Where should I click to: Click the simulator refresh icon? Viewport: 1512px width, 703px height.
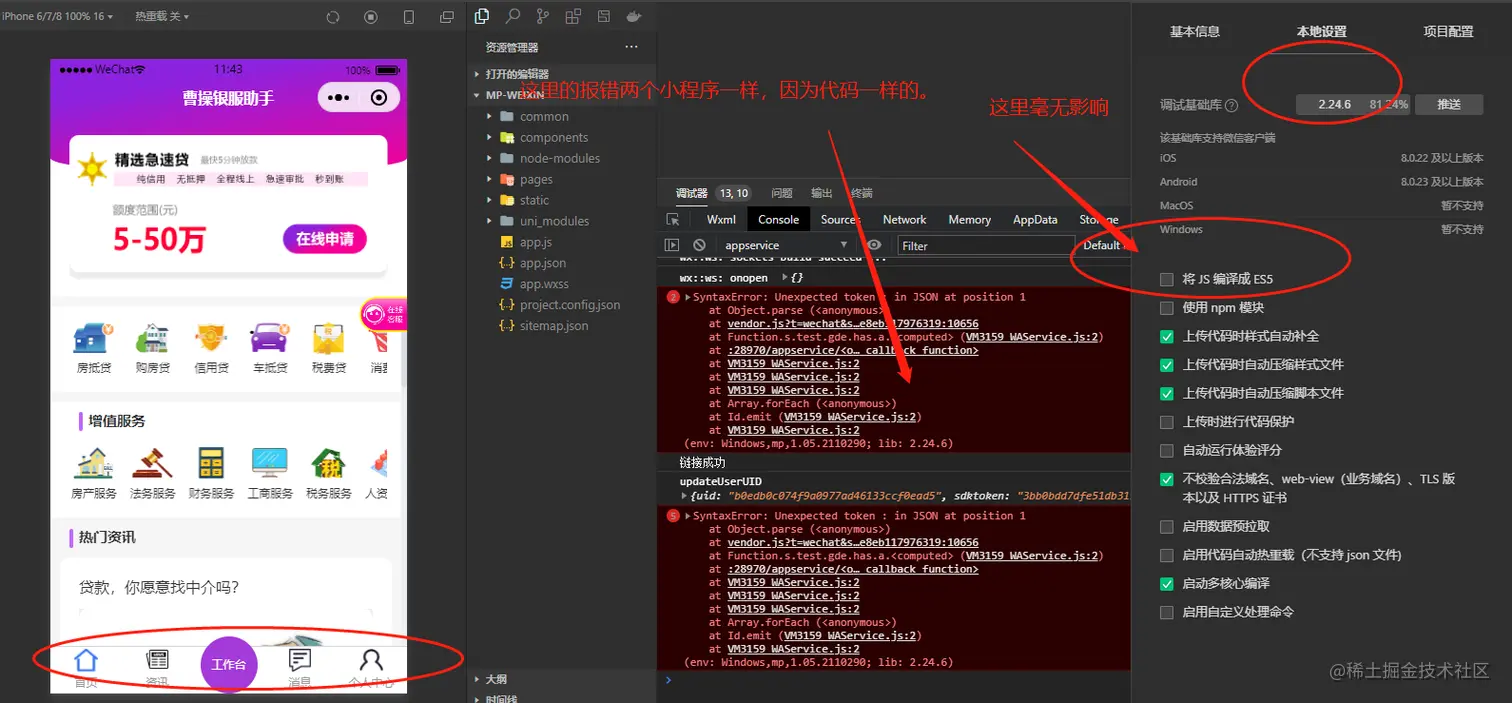tap(333, 17)
